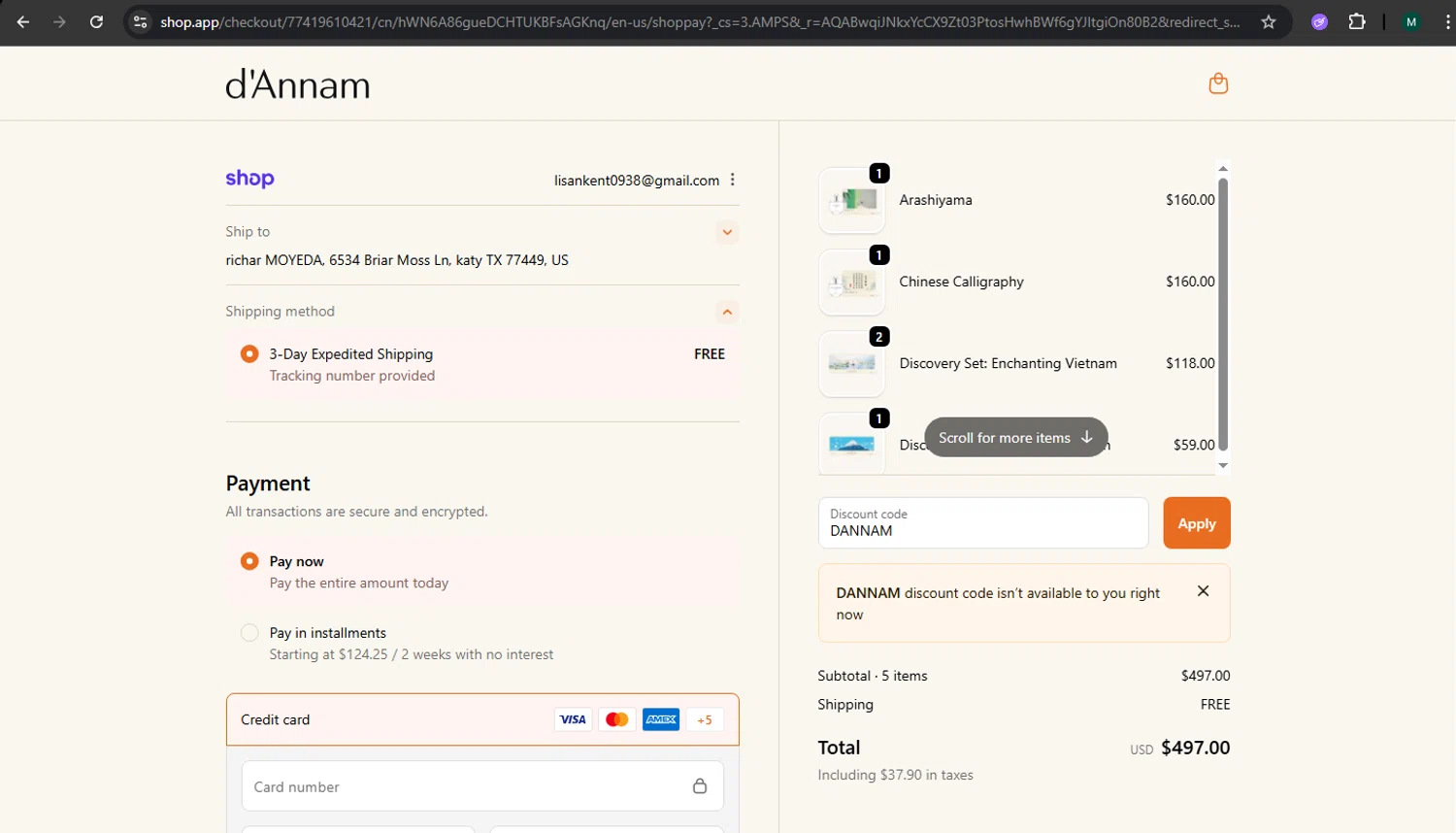Go back to the previous page
The width and height of the screenshot is (1456, 833).
pos(23,21)
